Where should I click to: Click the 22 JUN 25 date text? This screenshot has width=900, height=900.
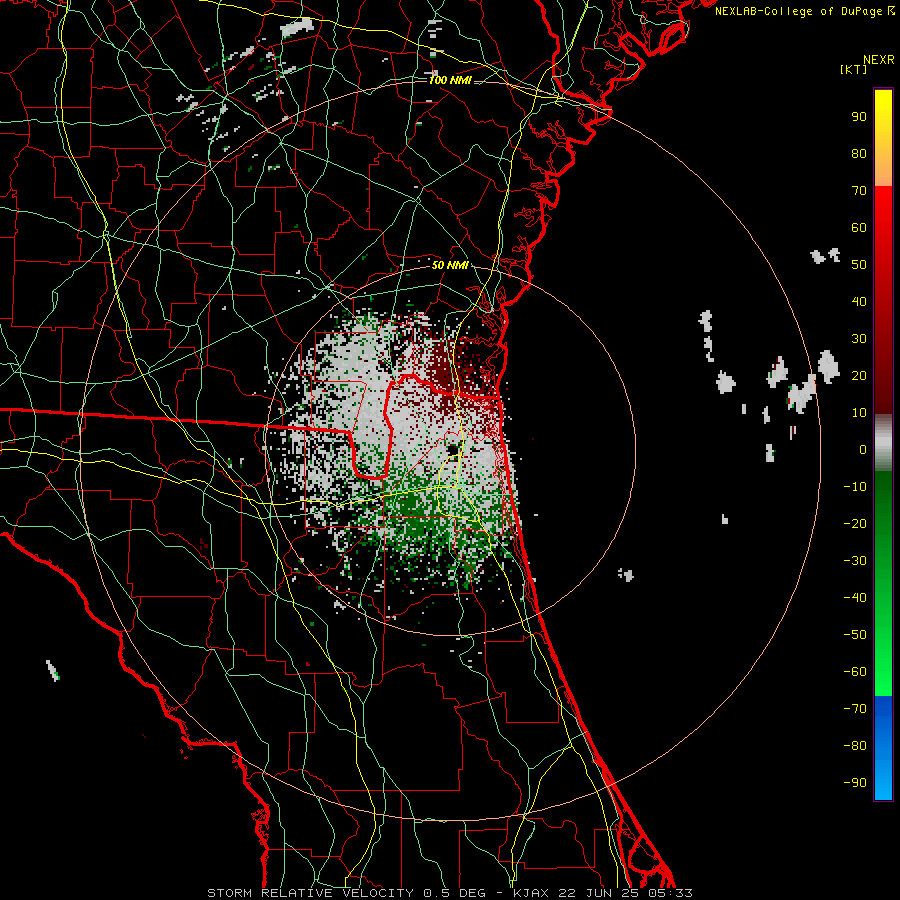(x=597, y=893)
